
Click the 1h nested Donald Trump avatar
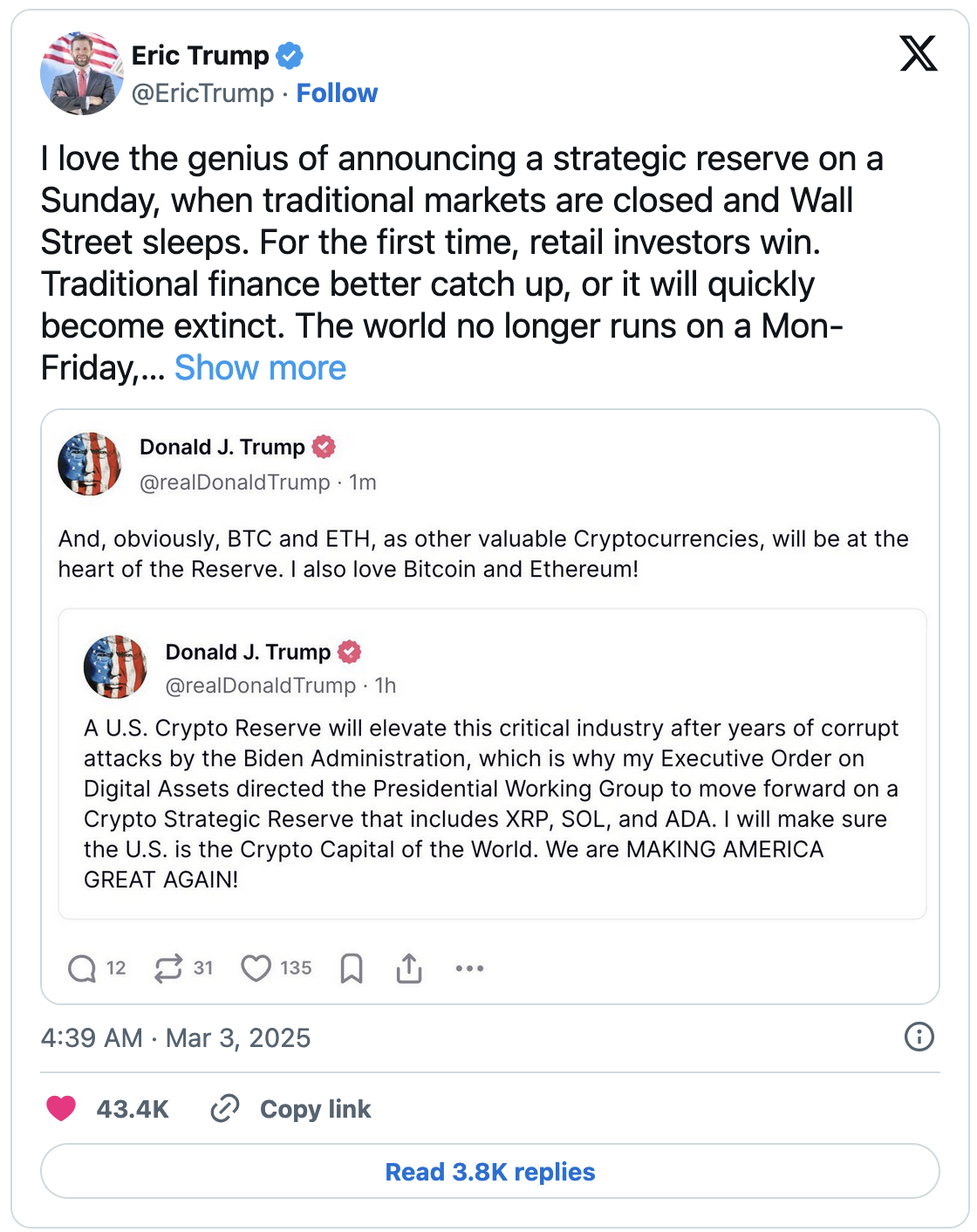pos(115,667)
